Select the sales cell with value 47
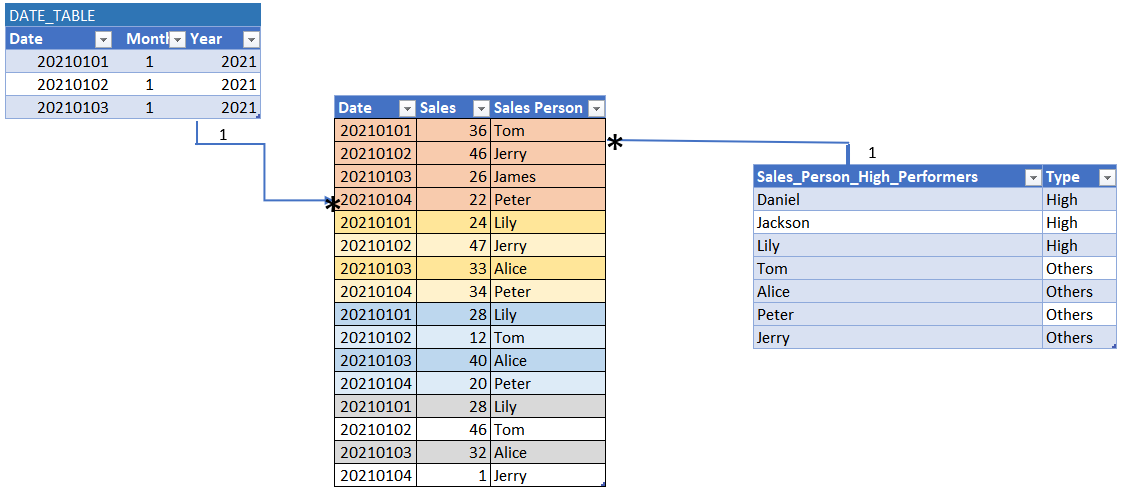Screen dimensions: 1124x495 (x=453, y=246)
